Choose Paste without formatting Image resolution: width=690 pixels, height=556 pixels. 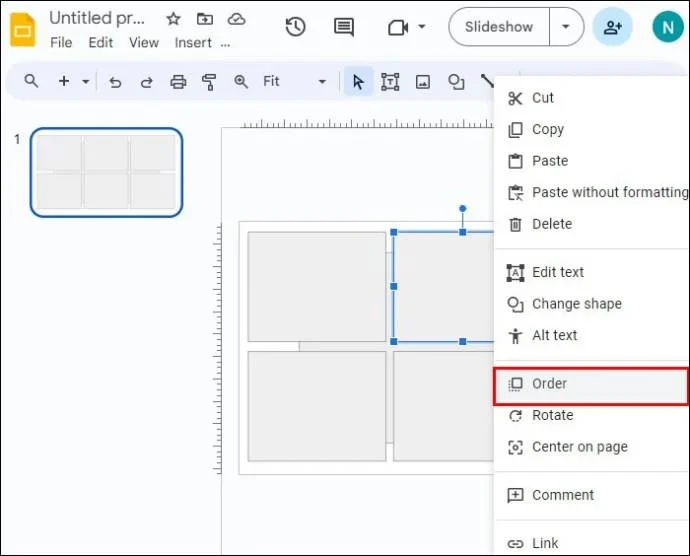coord(592,192)
